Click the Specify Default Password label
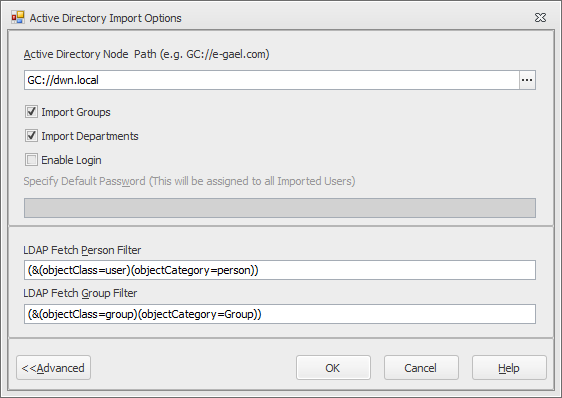Viewport: 562px width, 398px height. [189, 181]
